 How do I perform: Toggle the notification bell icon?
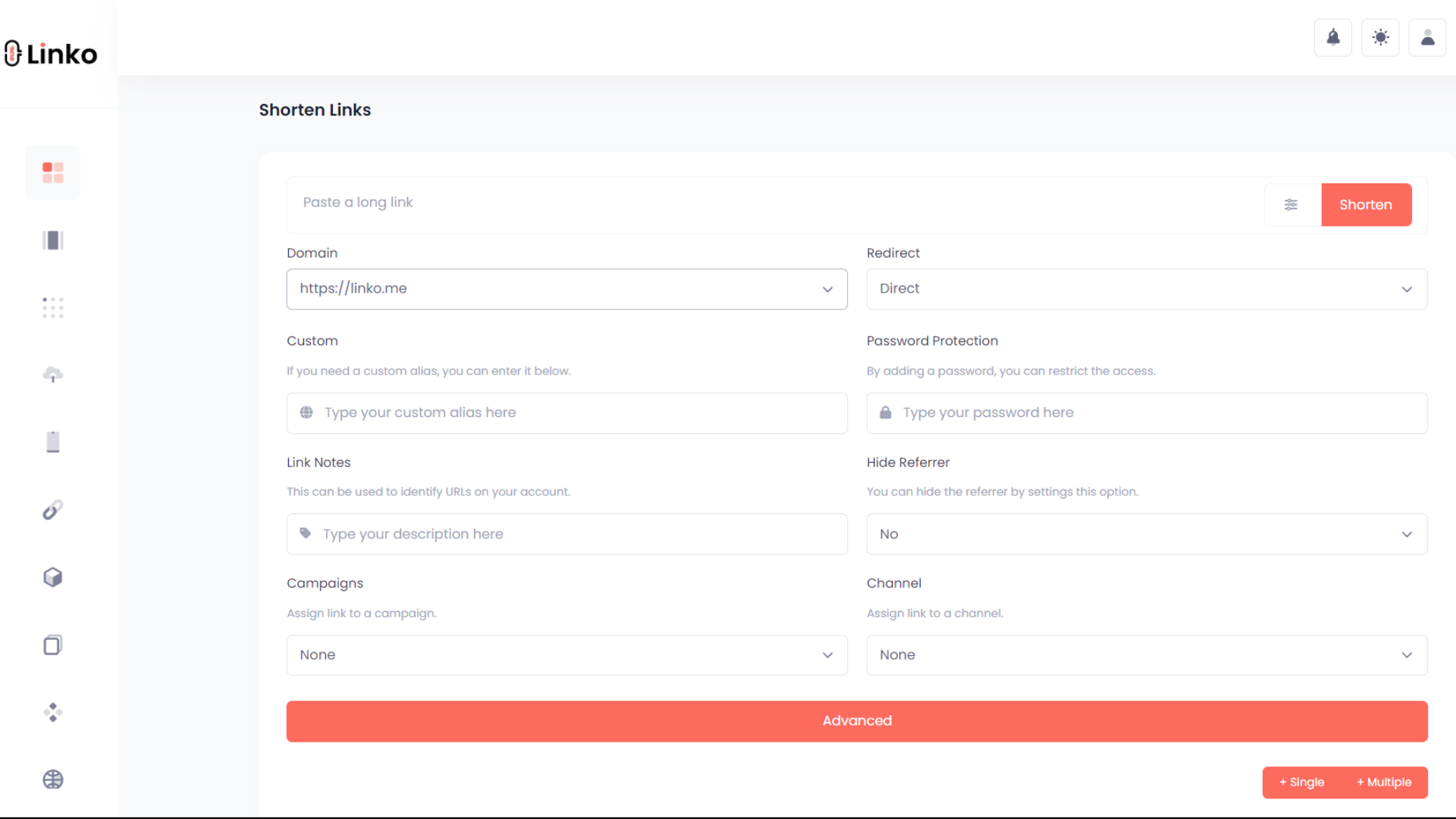pyautogui.click(x=1333, y=37)
